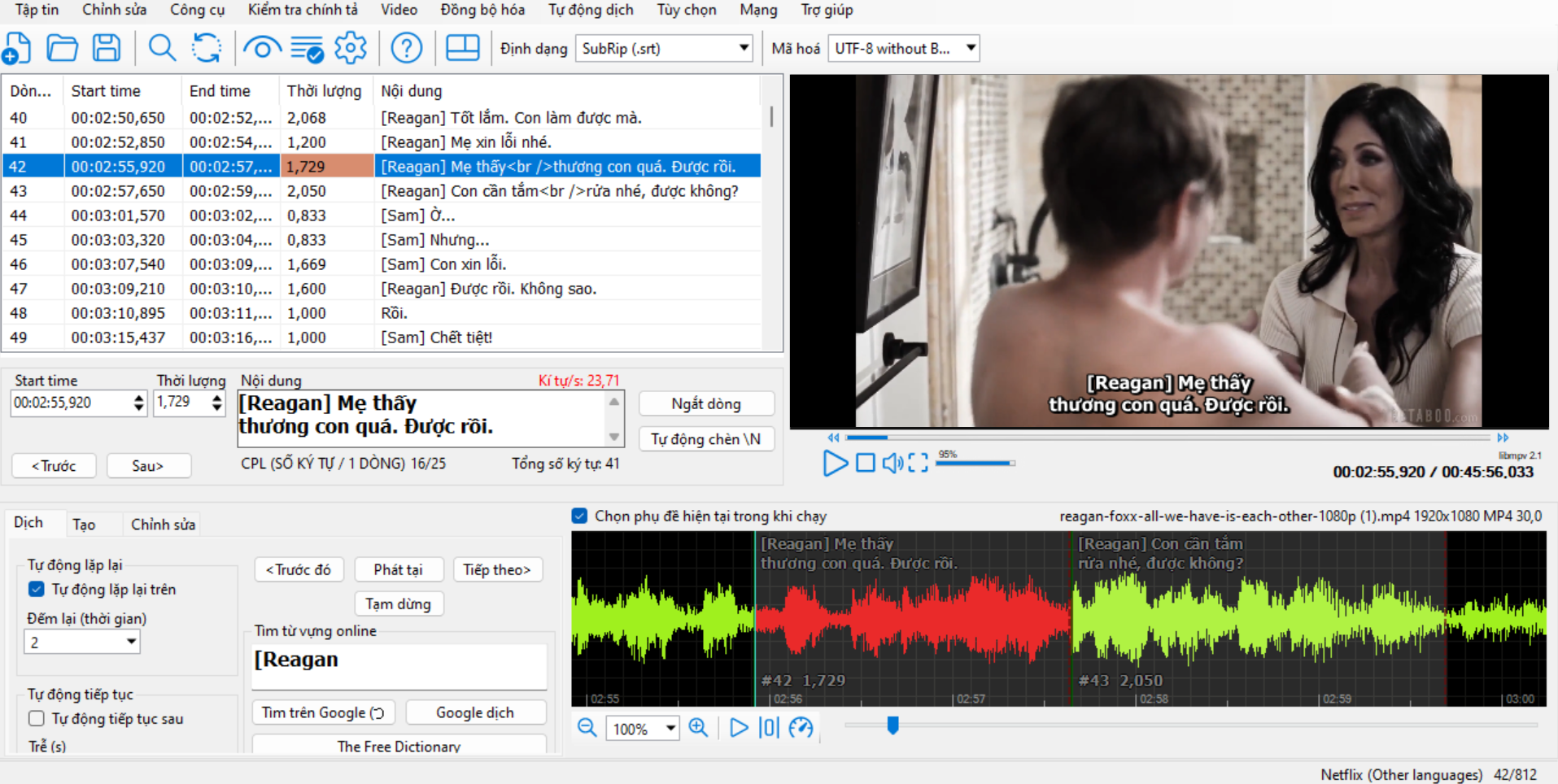Play waveform selection triangle icon
This screenshot has height=784, width=1558.
(x=739, y=727)
